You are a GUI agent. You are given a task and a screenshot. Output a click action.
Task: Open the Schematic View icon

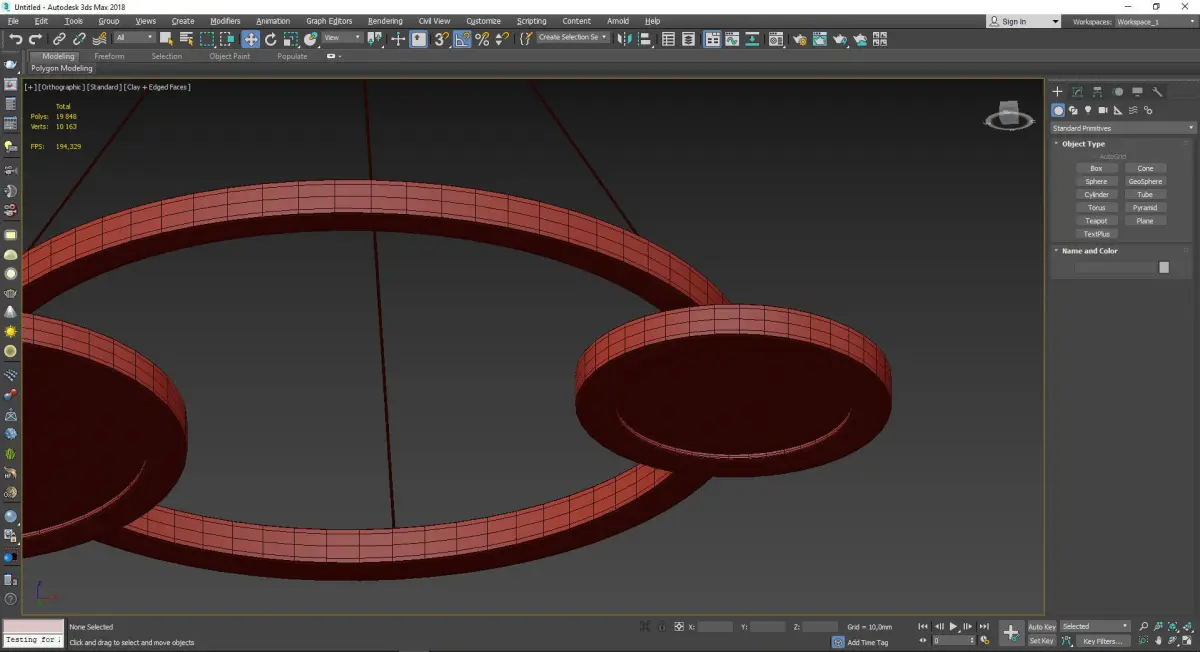click(752, 39)
